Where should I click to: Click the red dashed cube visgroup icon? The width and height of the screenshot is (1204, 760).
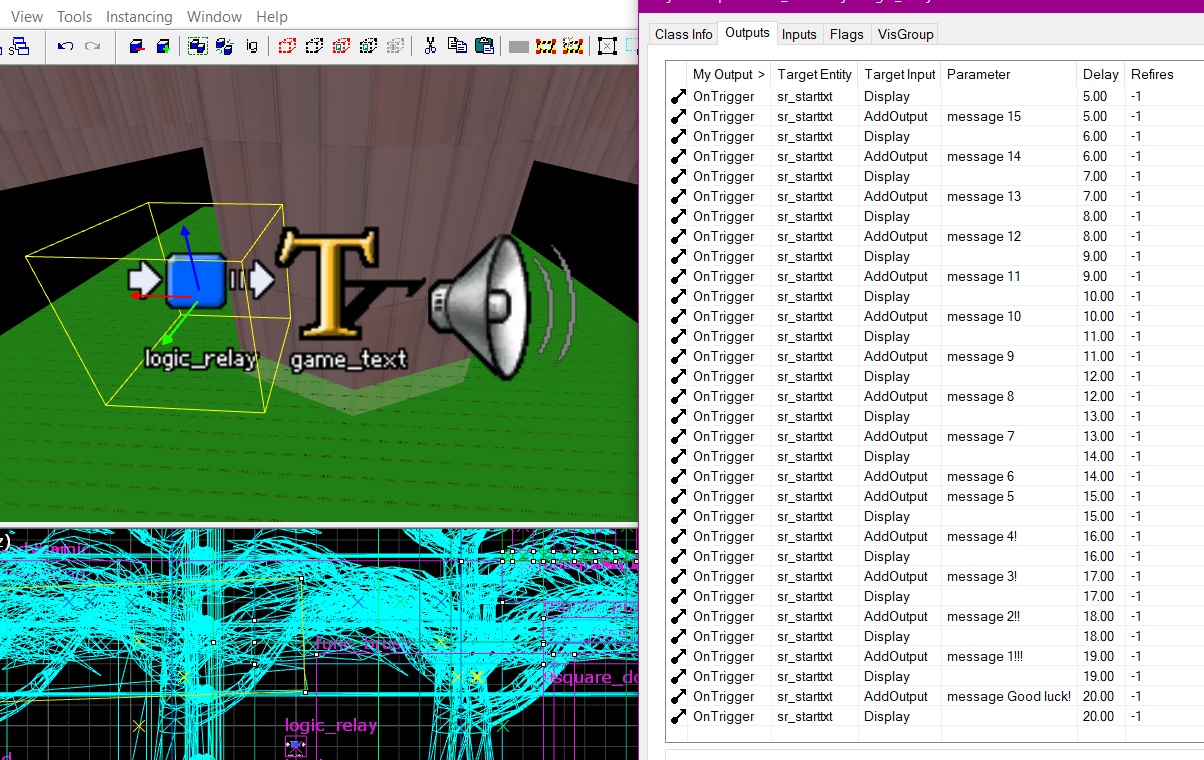(287, 46)
